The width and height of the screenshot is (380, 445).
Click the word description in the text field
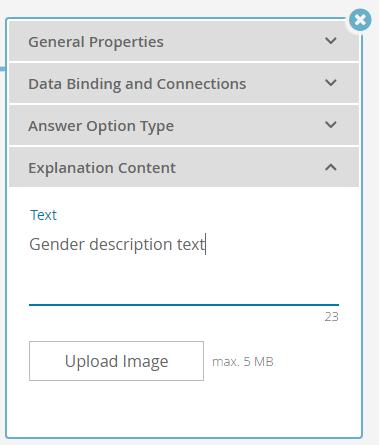coord(131,245)
